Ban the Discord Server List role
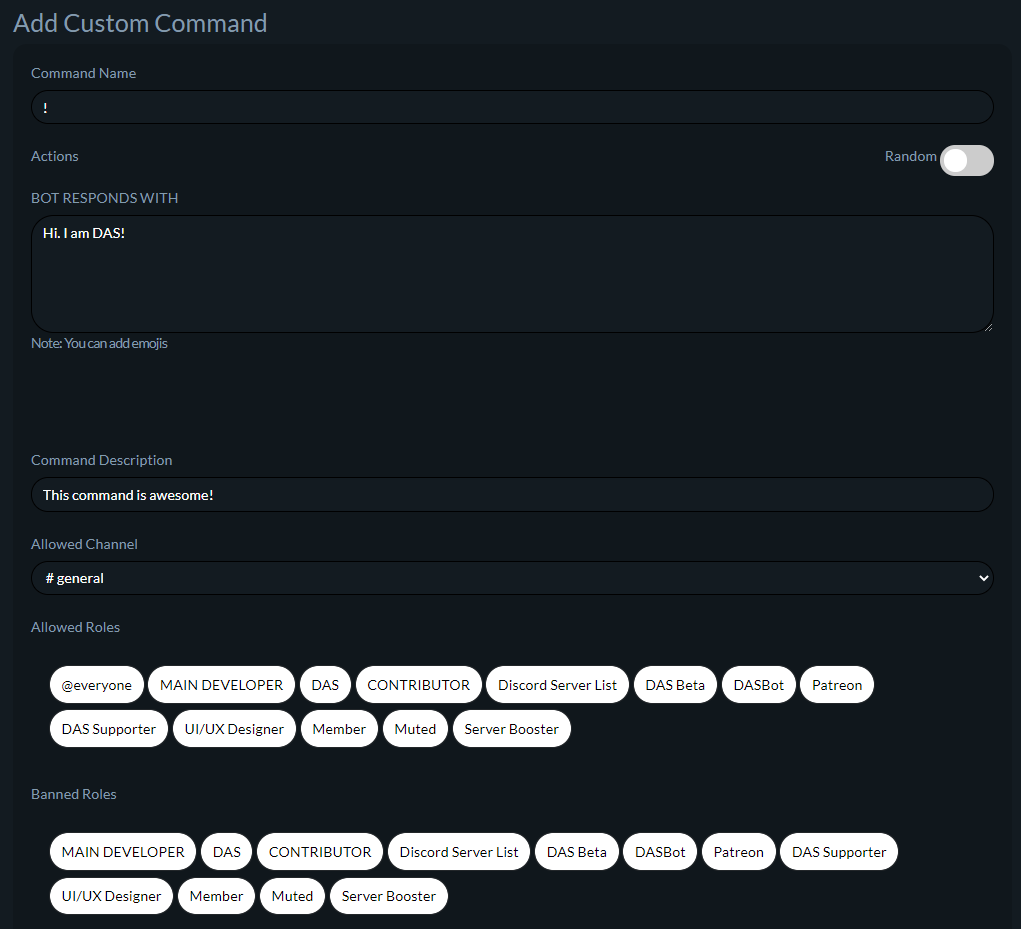 [x=459, y=852]
